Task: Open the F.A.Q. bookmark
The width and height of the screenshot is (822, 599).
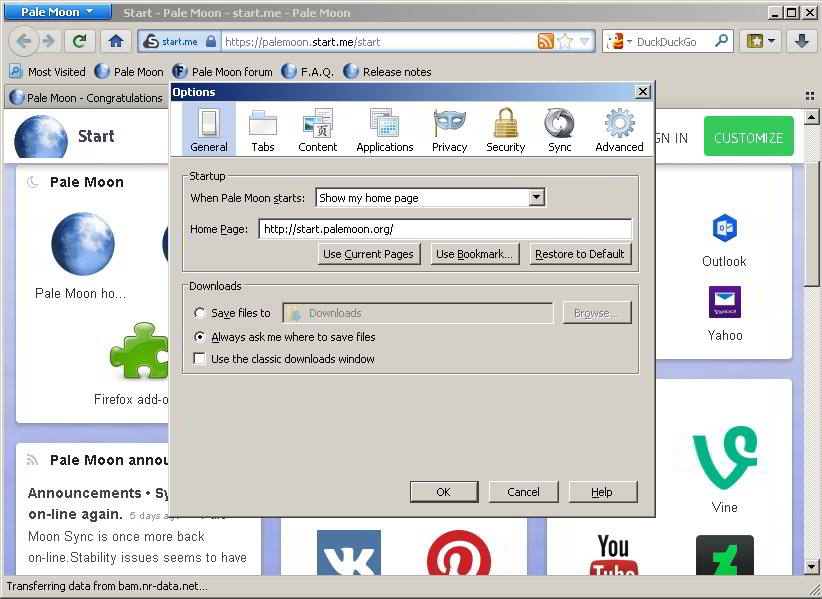Action: click(308, 72)
